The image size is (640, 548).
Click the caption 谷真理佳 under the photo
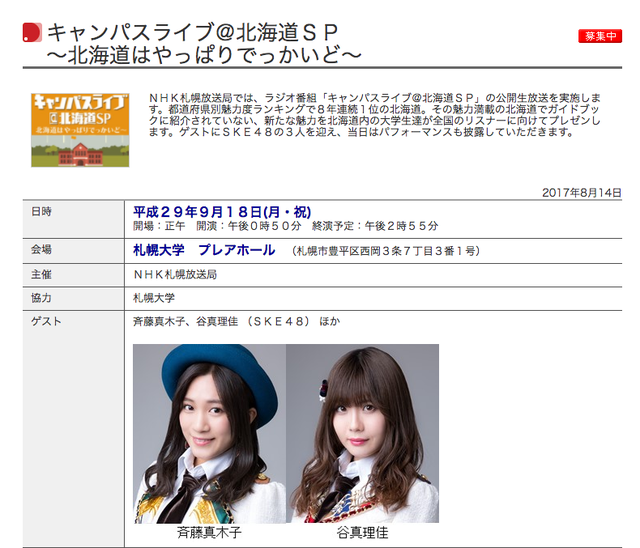pyautogui.click(x=362, y=532)
